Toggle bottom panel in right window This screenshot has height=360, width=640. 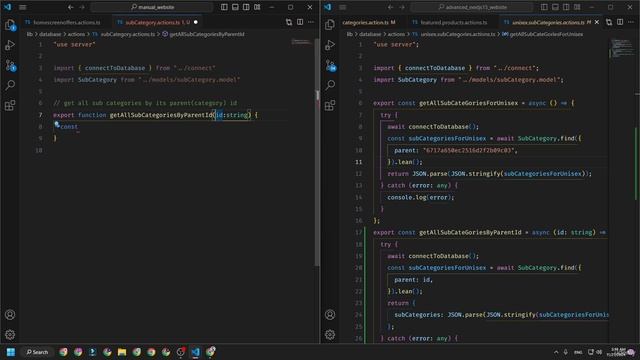tap(555, 7)
